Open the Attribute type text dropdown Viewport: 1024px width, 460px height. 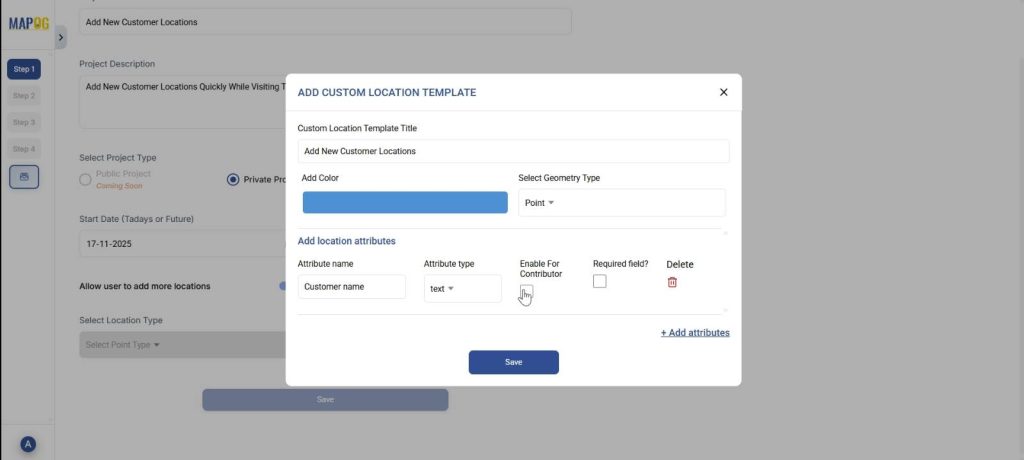click(x=462, y=288)
